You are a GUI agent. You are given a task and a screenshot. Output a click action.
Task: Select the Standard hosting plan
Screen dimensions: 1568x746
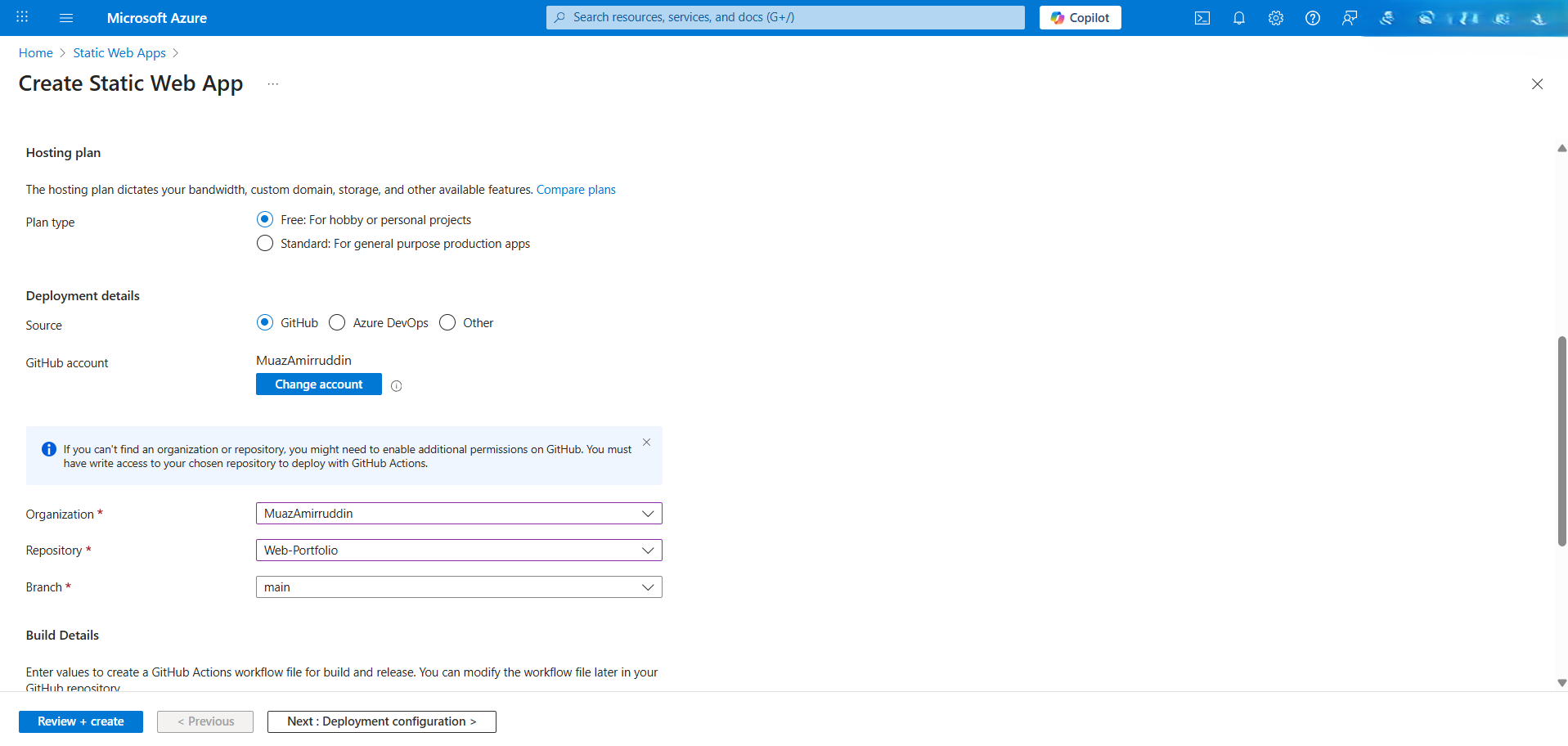point(264,243)
